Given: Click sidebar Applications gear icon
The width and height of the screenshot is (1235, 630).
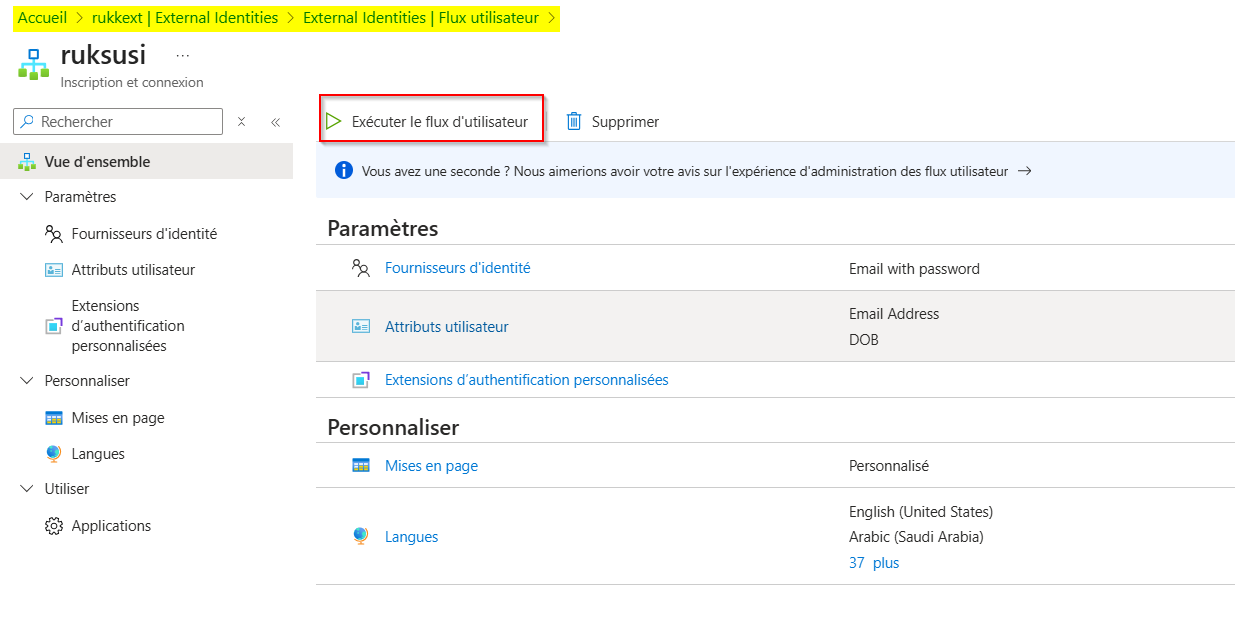Looking at the screenshot, I should click(54, 526).
